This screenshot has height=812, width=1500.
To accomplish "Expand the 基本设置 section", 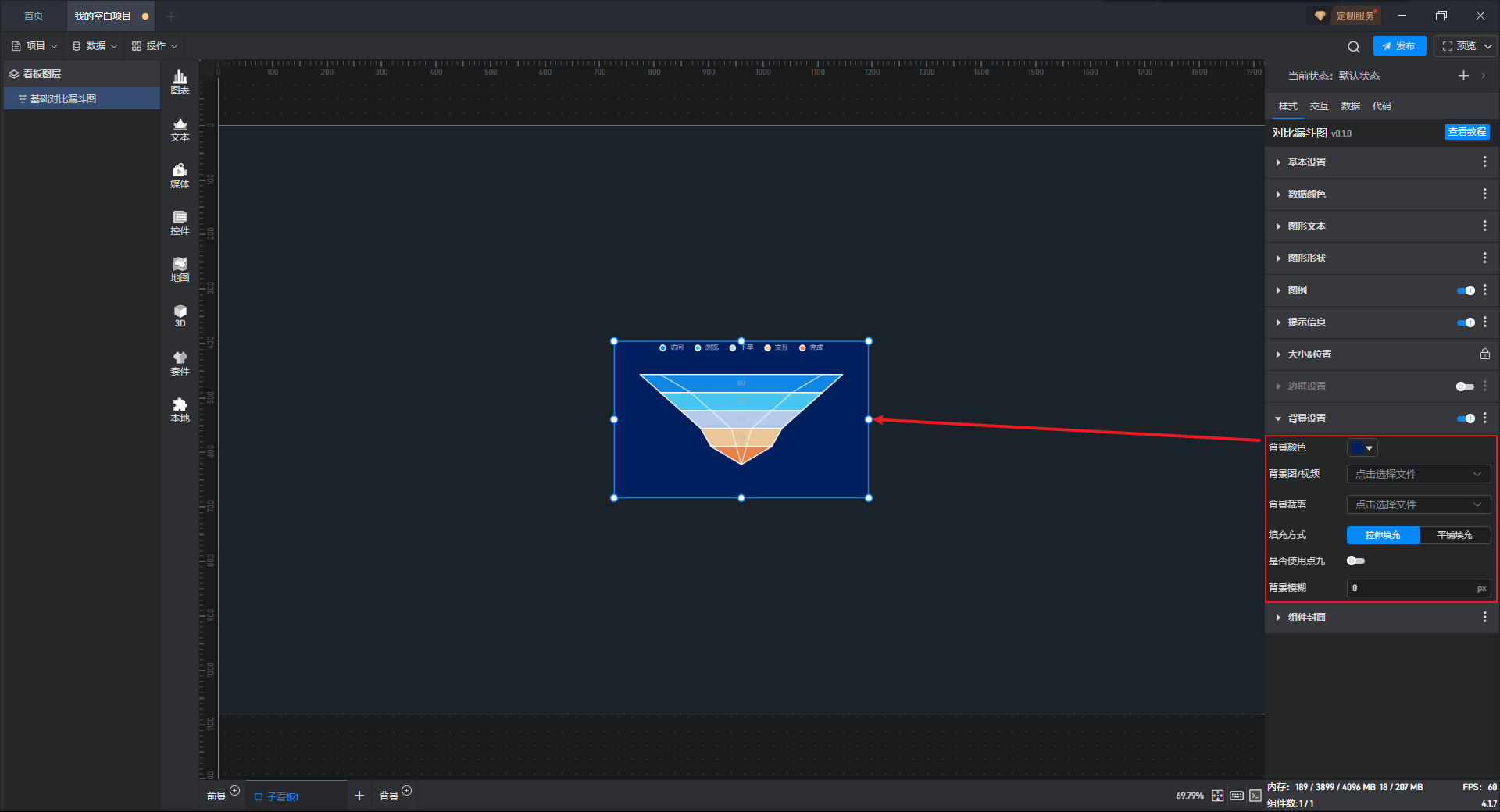I will coord(1307,162).
